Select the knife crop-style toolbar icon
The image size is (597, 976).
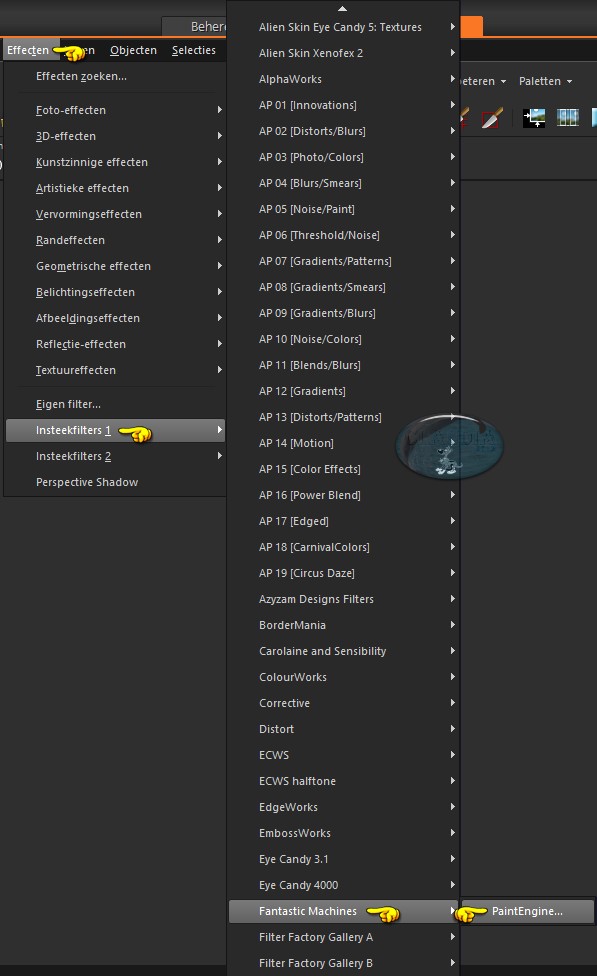492,118
